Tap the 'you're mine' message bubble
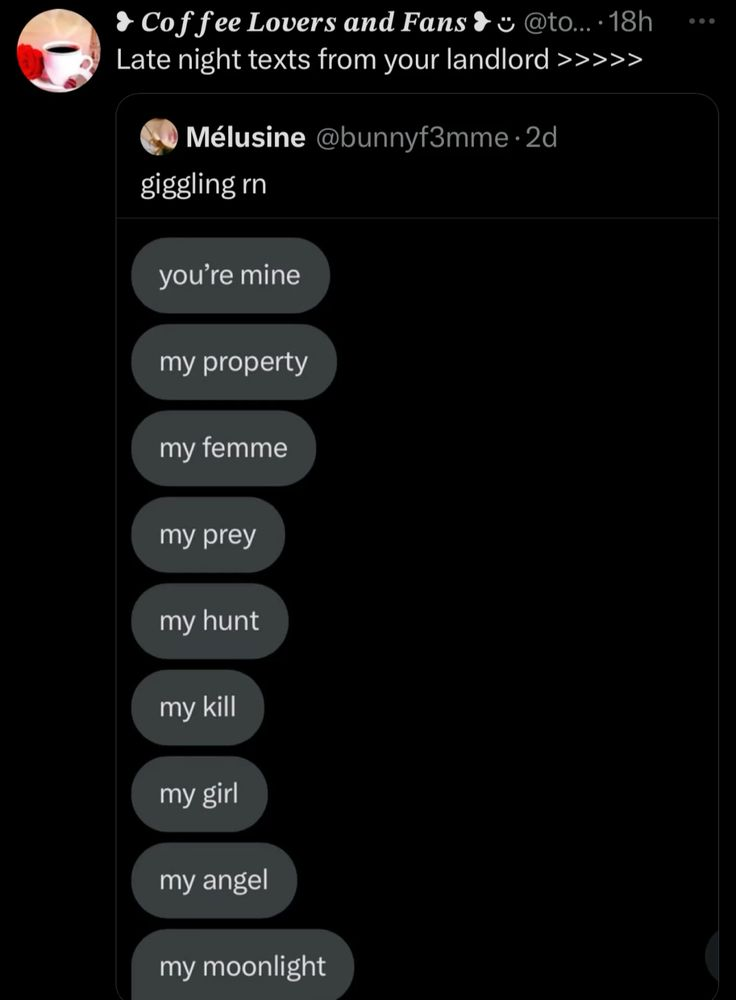This screenshot has width=736, height=1000. (x=230, y=276)
